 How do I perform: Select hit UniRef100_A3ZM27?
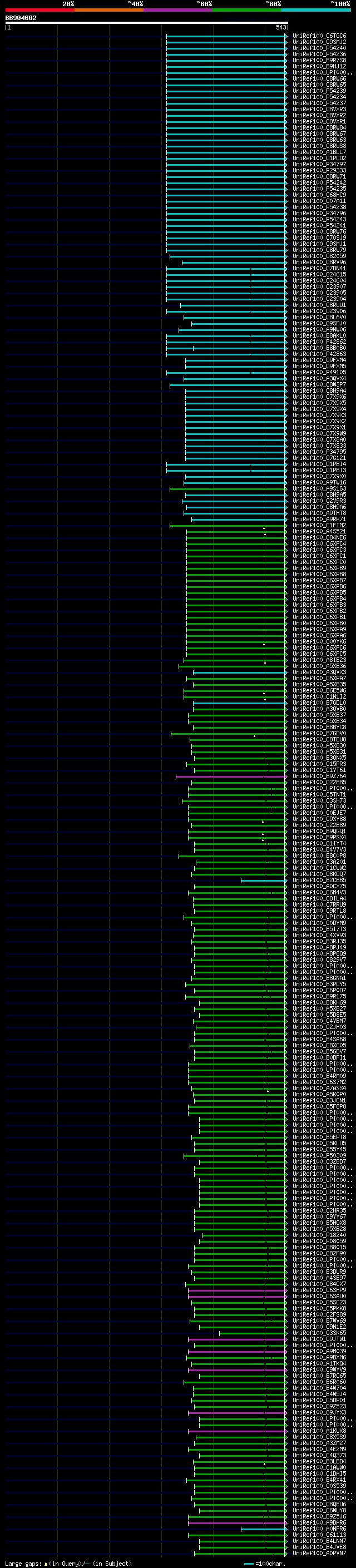[319, 1443]
